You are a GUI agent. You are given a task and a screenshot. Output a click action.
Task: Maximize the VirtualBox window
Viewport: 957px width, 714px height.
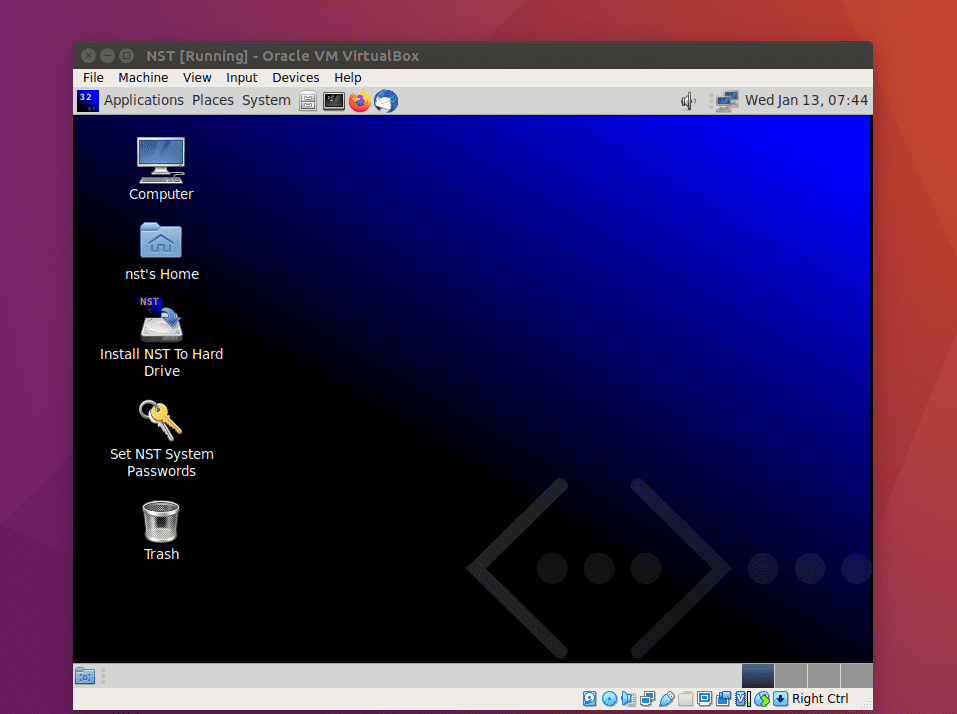[126, 56]
